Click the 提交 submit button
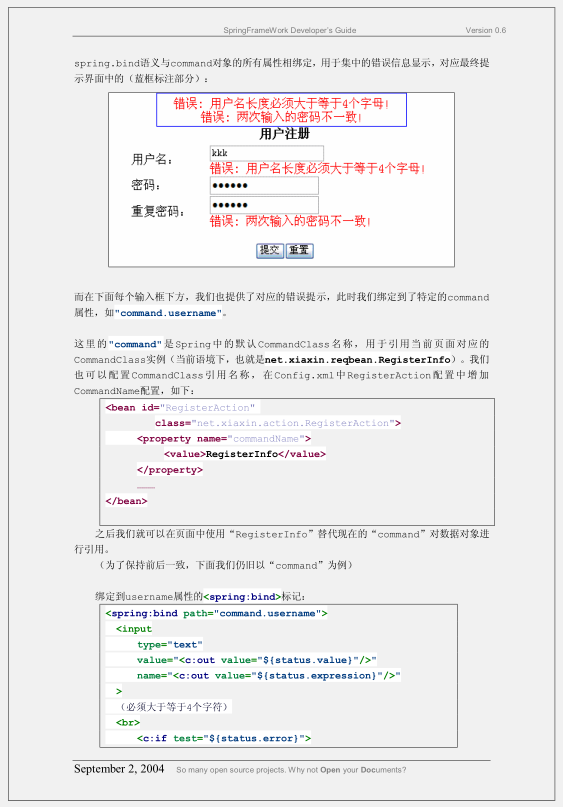The image size is (563, 807). coord(270,251)
